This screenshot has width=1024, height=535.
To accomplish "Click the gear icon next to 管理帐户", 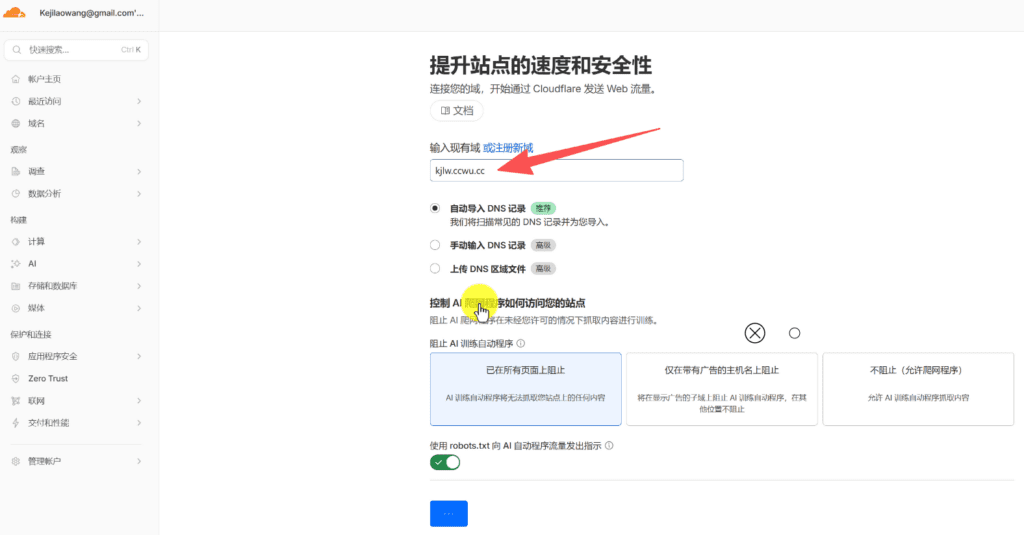I will tap(16, 461).
